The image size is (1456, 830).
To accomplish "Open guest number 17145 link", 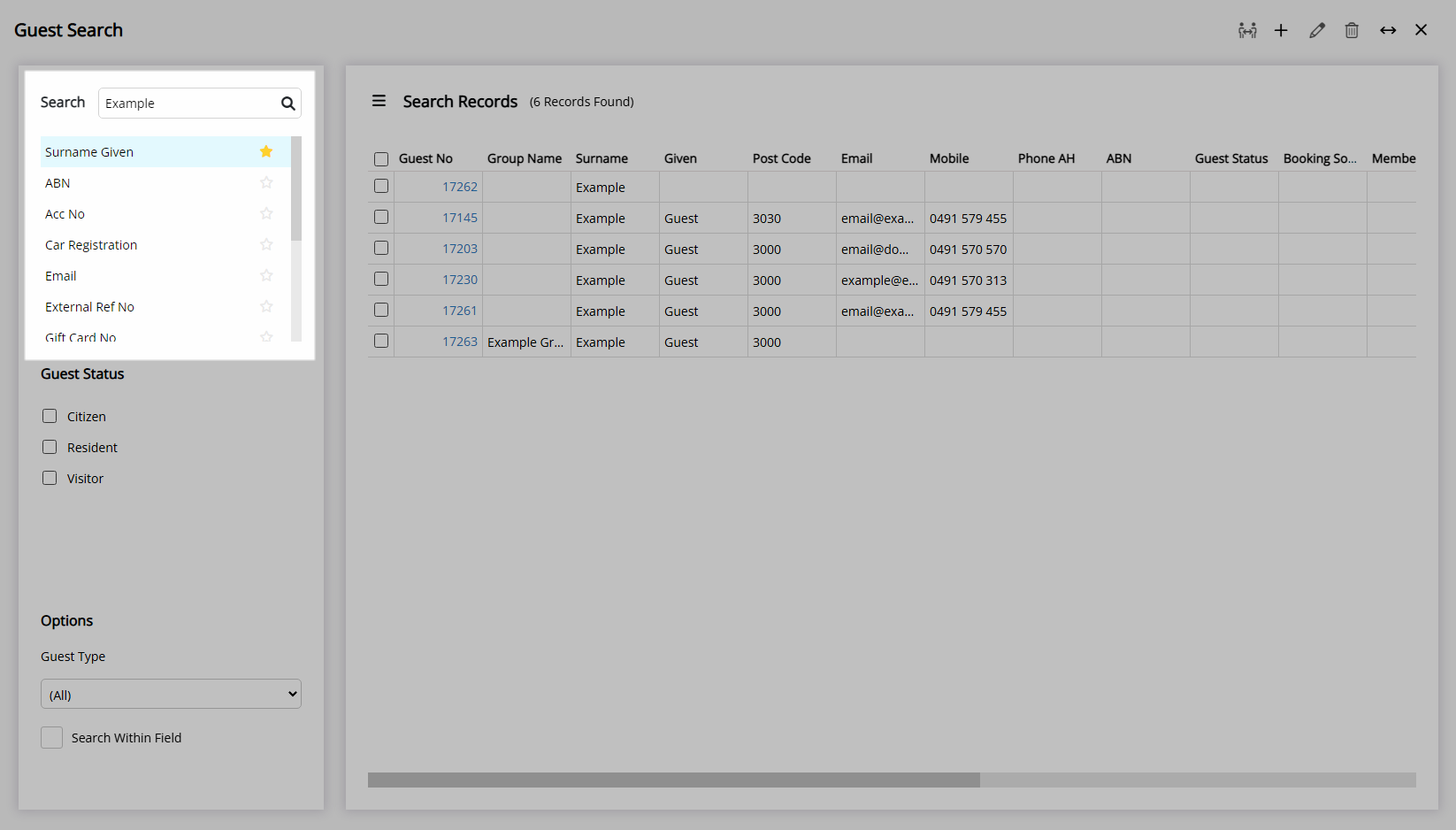I will (x=460, y=218).
